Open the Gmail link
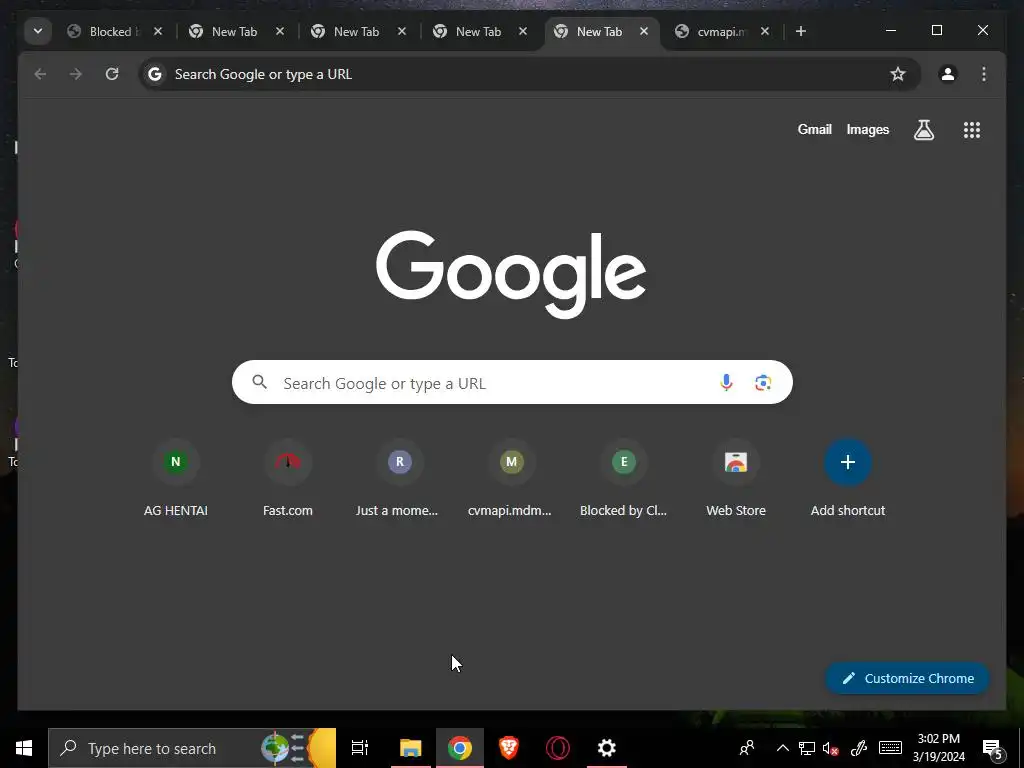The image size is (1024, 768). [814, 129]
